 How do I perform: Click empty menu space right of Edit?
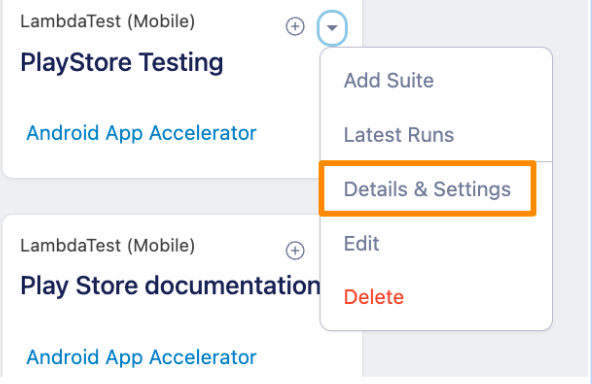464,243
